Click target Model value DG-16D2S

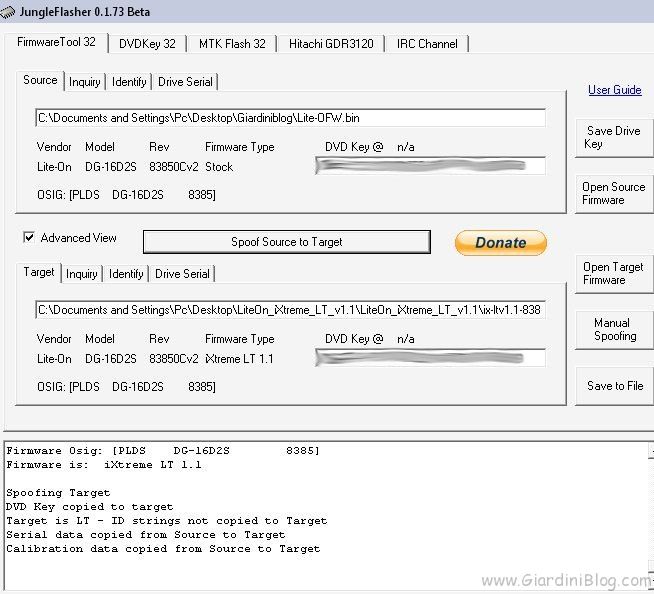click(x=111, y=359)
